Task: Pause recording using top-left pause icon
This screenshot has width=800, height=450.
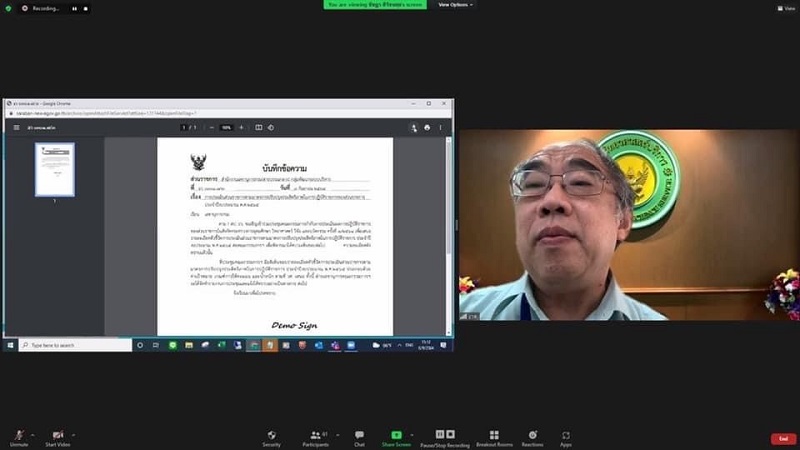Action: tap(74, 8)
